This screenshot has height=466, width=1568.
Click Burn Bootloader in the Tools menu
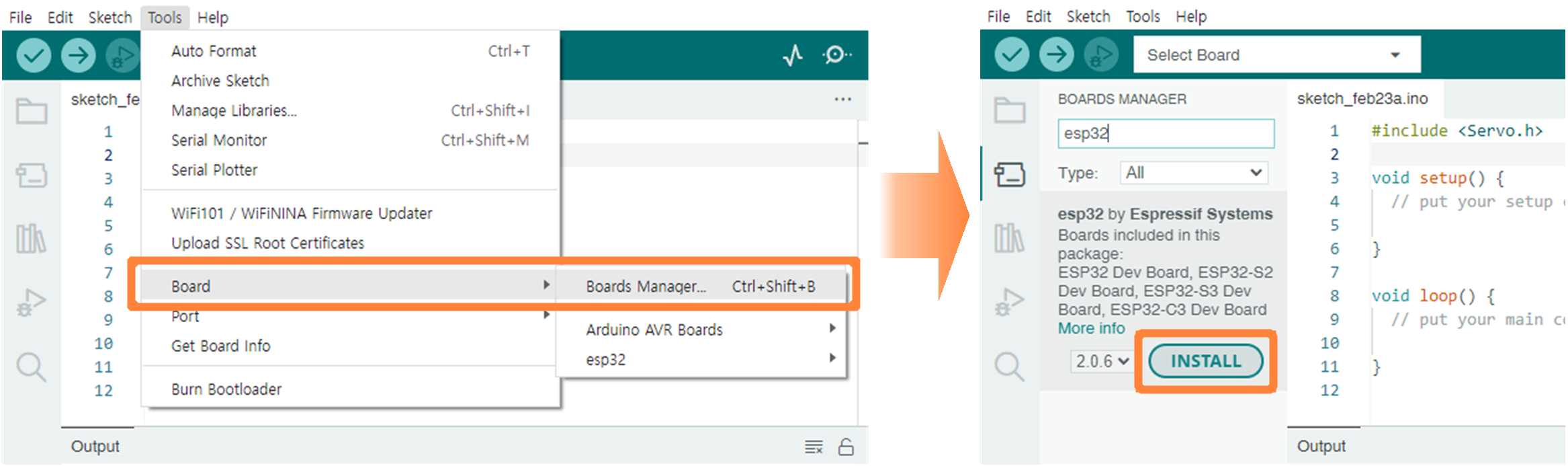pos(226,389)
